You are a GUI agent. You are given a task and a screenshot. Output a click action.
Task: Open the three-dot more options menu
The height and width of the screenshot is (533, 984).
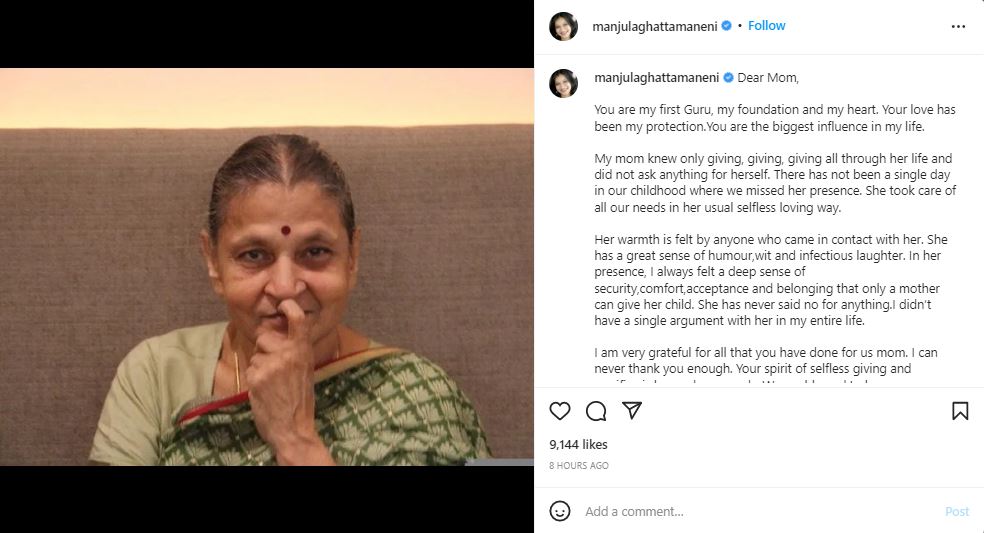point(958,26)
